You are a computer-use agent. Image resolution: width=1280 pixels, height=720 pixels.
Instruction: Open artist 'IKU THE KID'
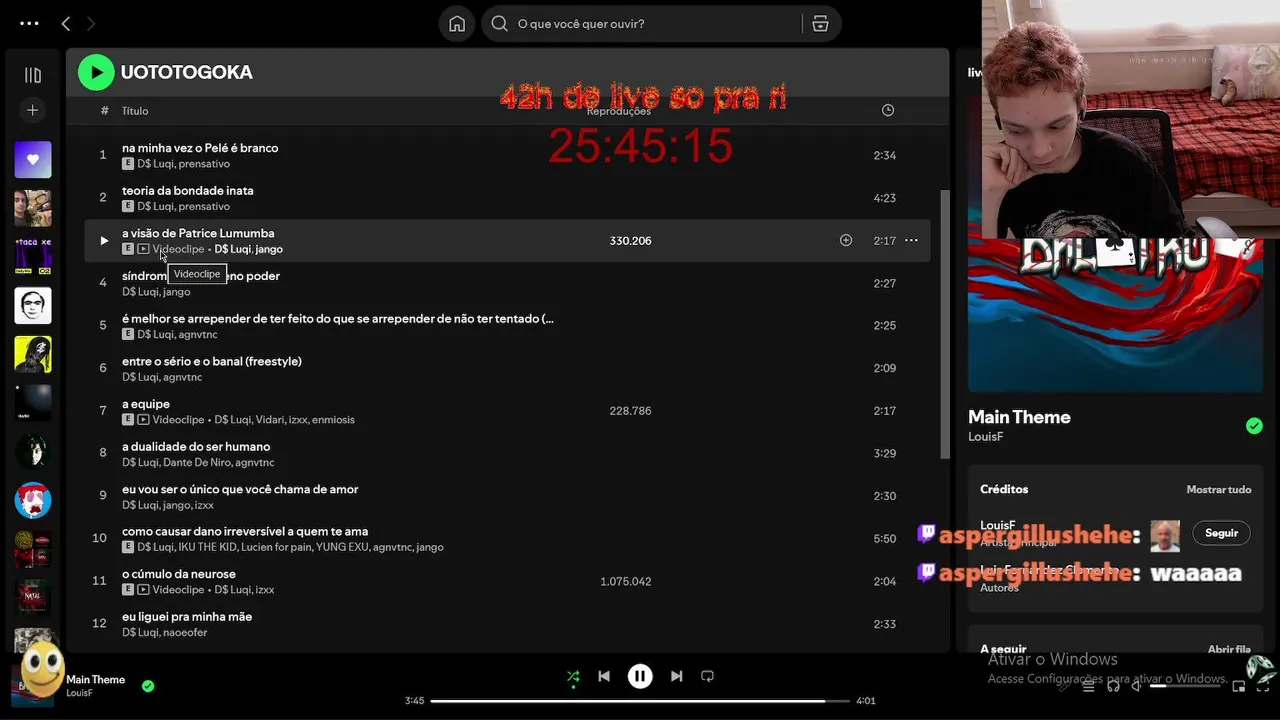[209, 548]
